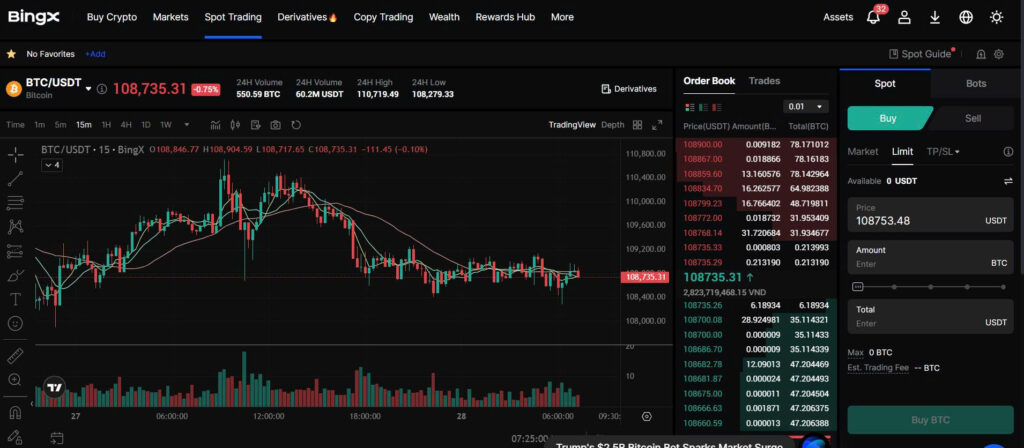Switch chart to Depth view

tap(613, 125)
